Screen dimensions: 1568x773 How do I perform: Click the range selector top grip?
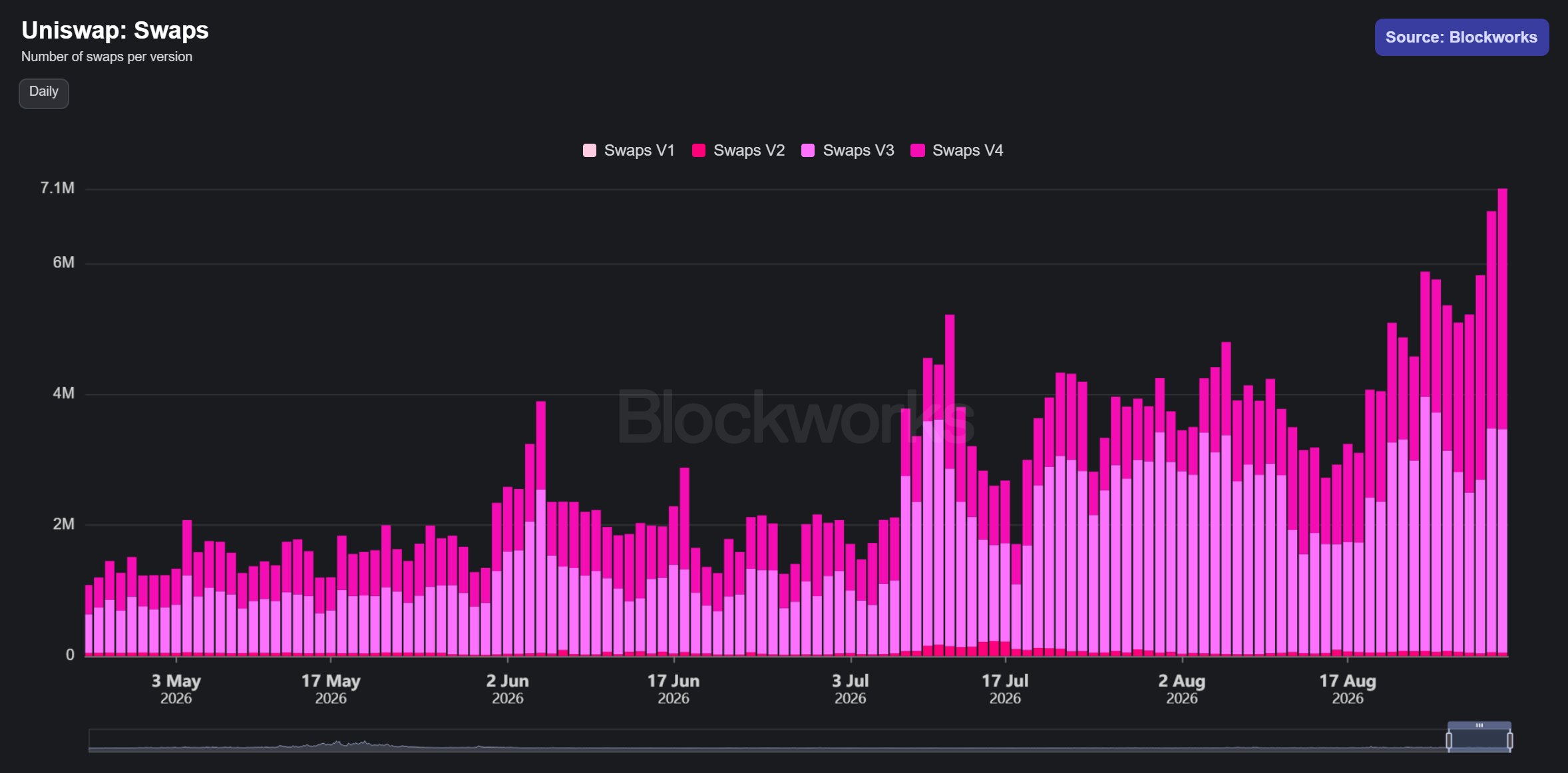[x=1479, y=725]
